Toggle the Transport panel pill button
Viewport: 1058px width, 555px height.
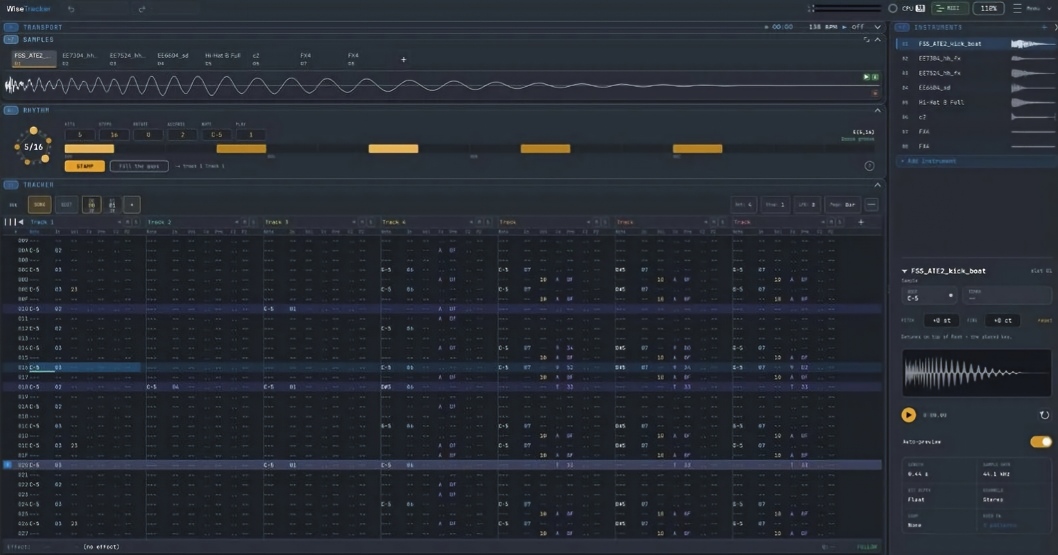point(11,27)
